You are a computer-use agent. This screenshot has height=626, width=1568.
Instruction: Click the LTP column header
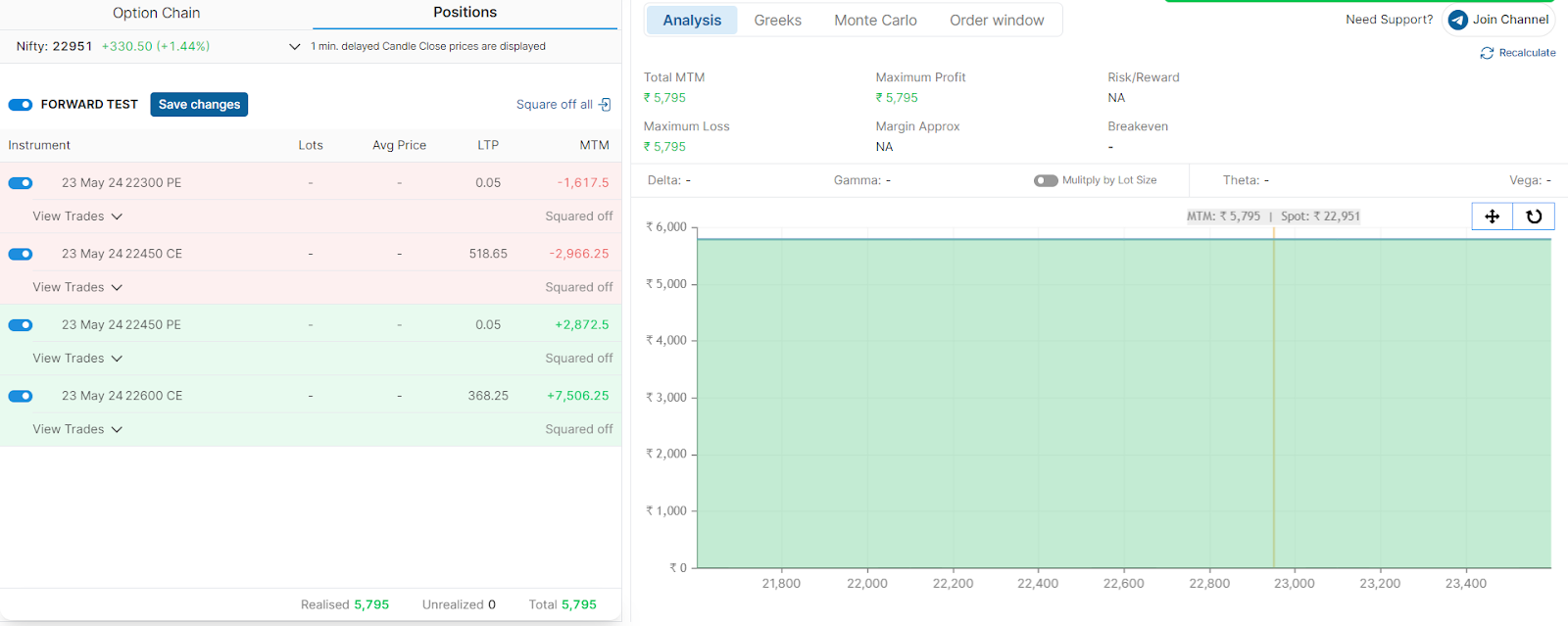(x=488, y=145)
